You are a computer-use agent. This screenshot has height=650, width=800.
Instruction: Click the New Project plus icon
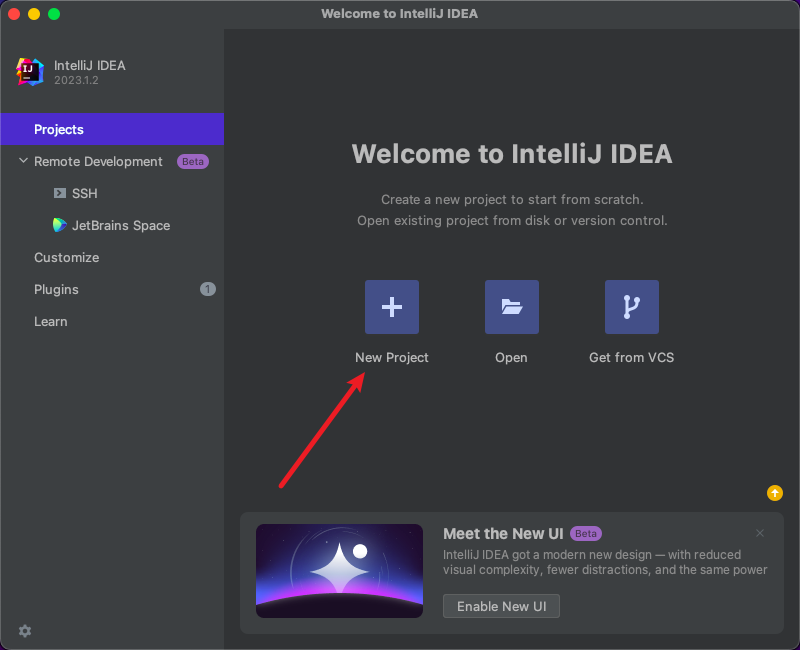[x=391, y=307]
